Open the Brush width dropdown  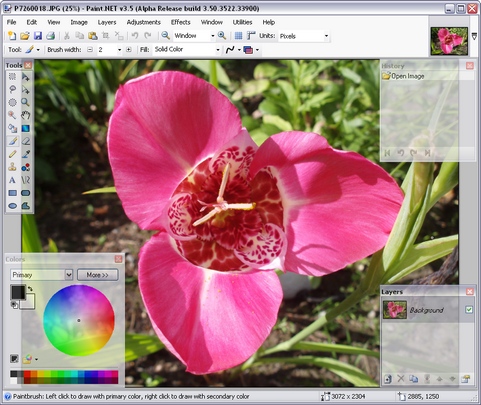pos(119,50)
